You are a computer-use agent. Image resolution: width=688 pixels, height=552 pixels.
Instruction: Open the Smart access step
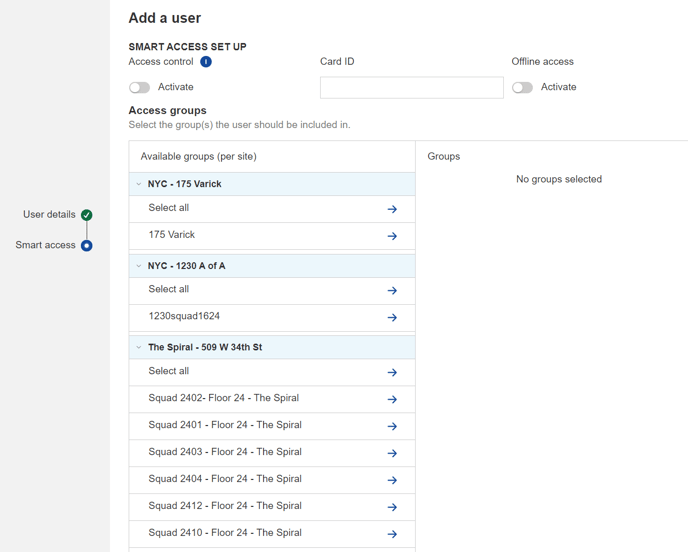pyautogui.click(x=46, y=245)
